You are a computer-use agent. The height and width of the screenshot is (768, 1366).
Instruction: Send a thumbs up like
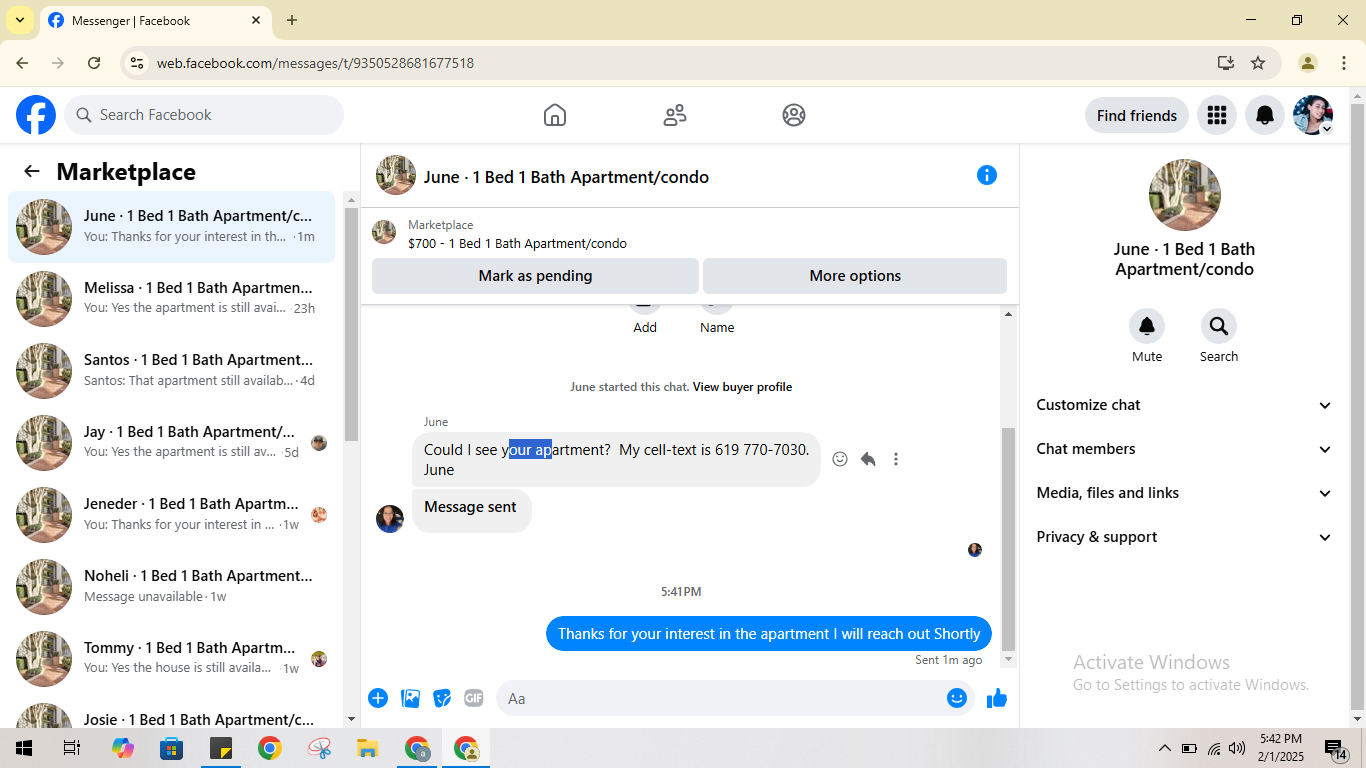click(997, 698)
